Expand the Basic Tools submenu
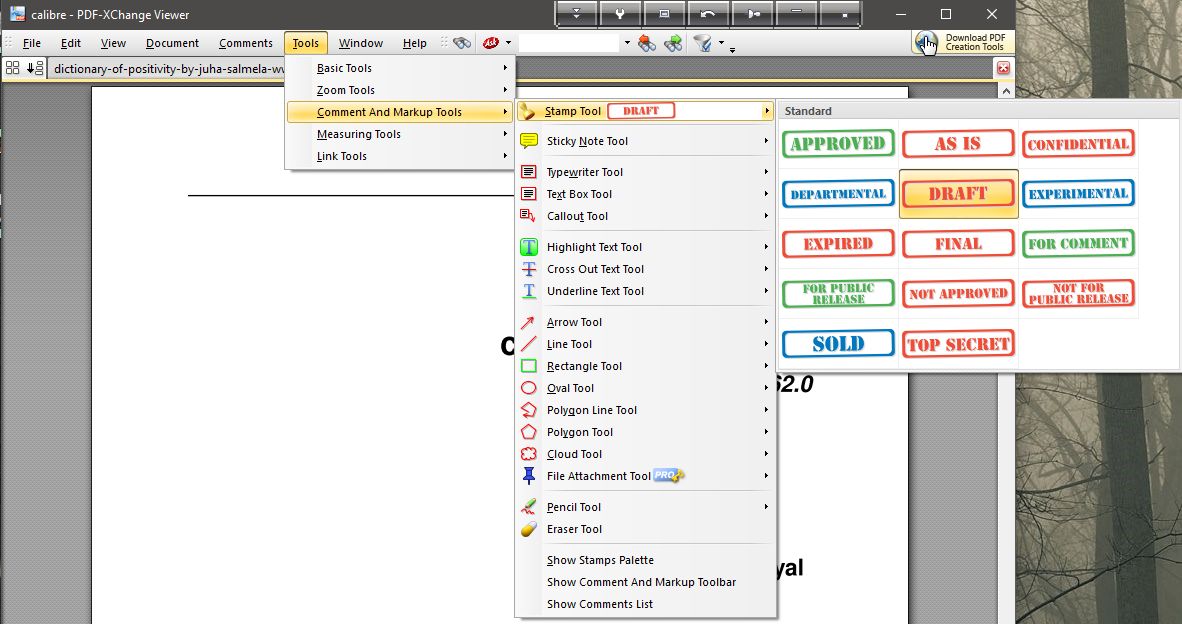 click(400, 68)
